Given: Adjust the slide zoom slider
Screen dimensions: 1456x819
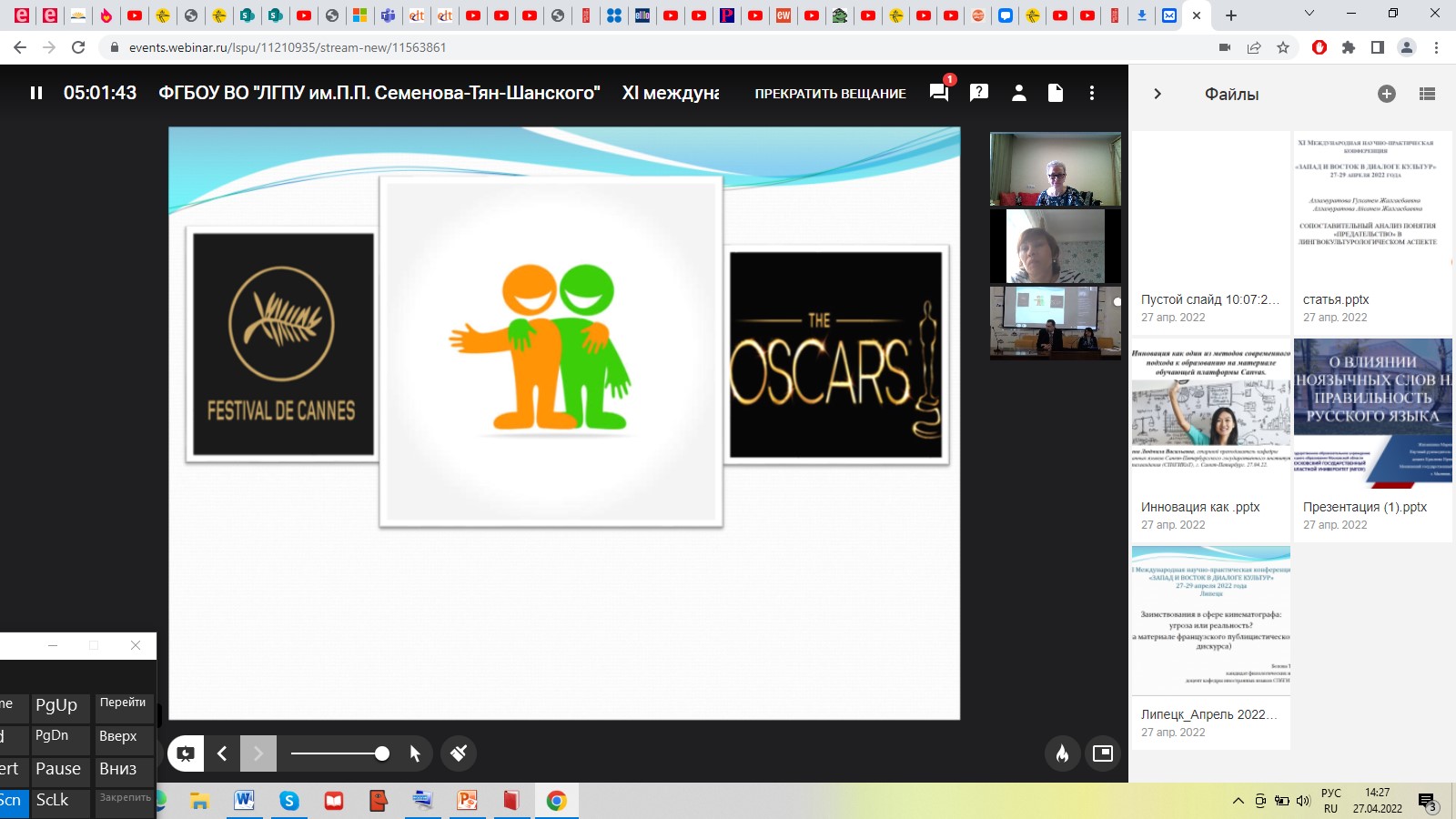Looking at the screenshot, I should point(339,753).
